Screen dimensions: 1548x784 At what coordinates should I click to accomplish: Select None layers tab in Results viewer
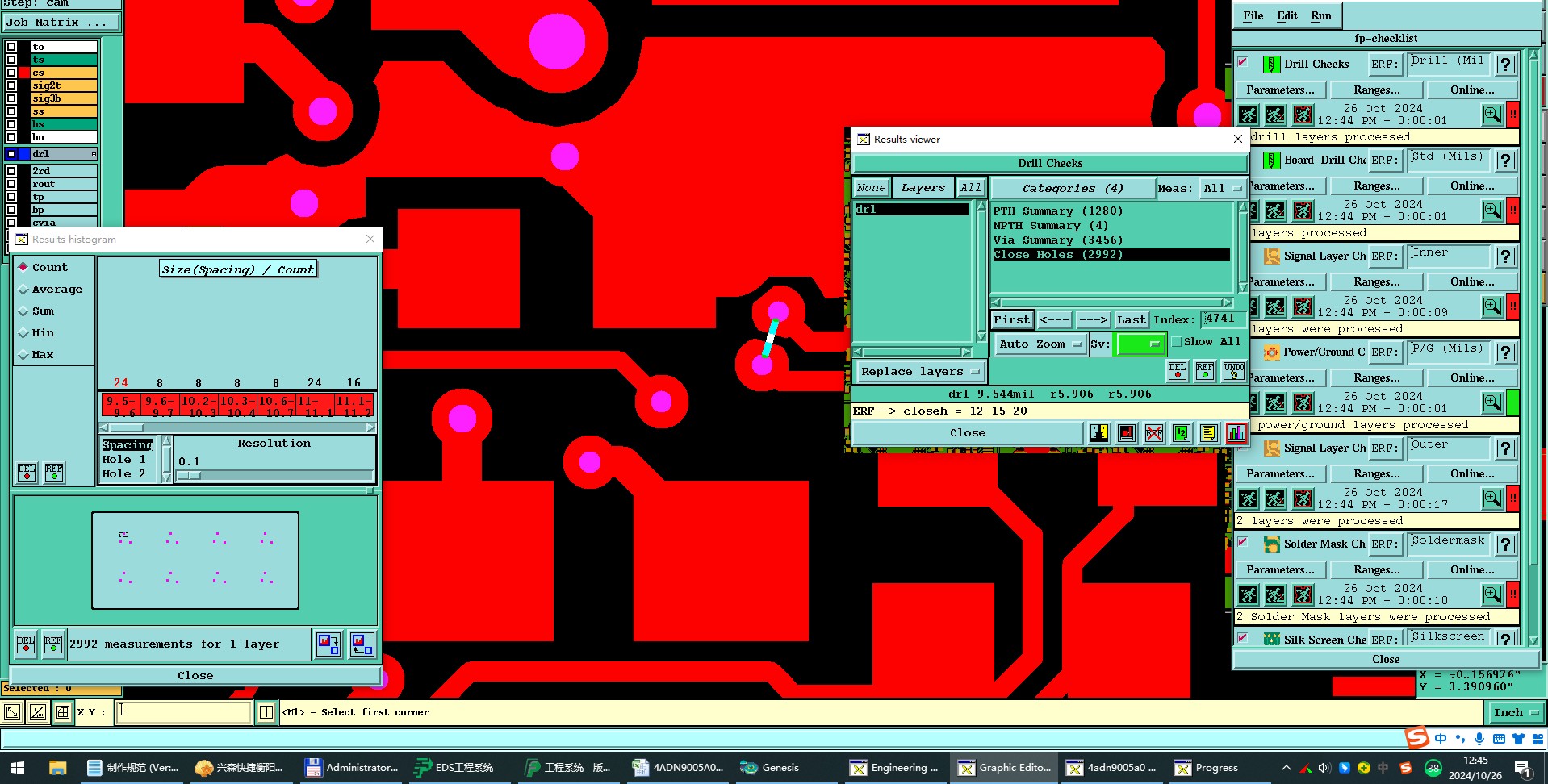(871, 188)
